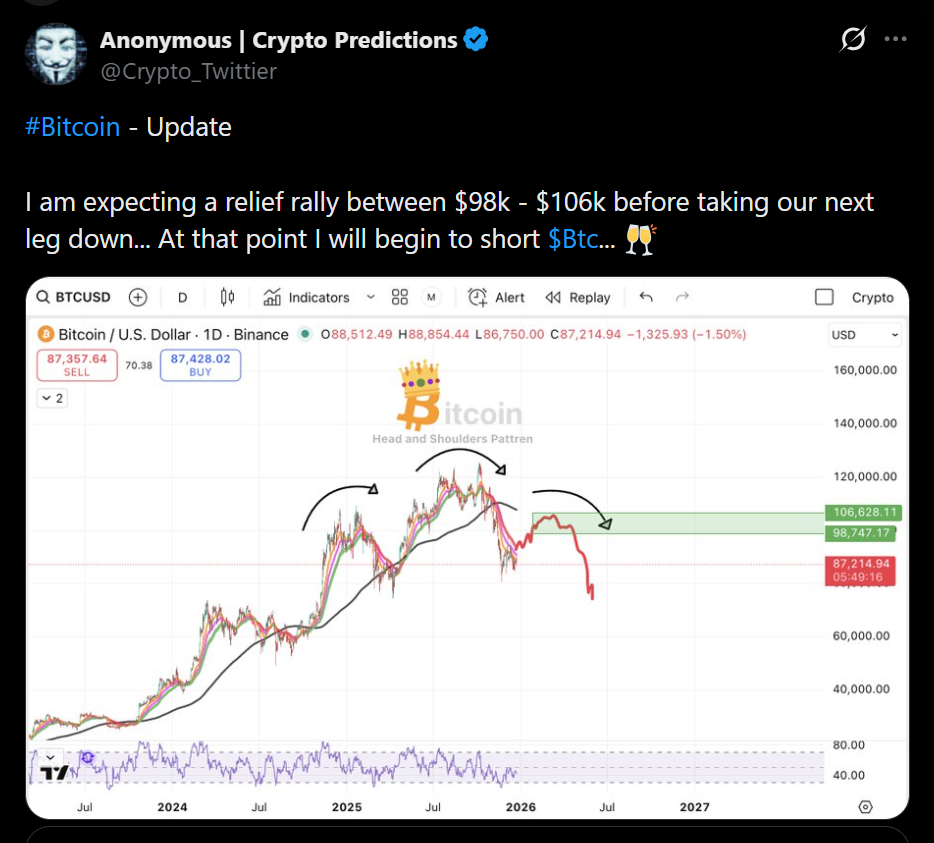Open the Indicators menu
934x843 pixels.
point(307,297)
